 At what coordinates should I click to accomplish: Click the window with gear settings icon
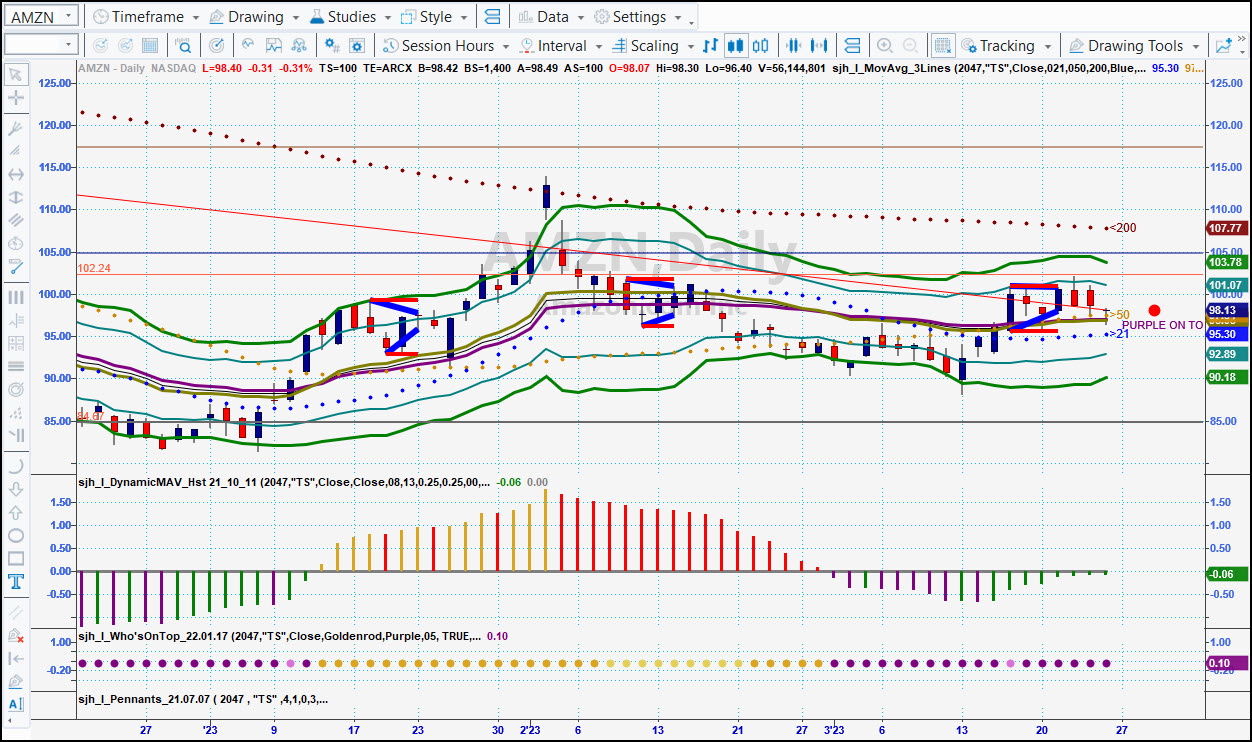tap(358, 46)
